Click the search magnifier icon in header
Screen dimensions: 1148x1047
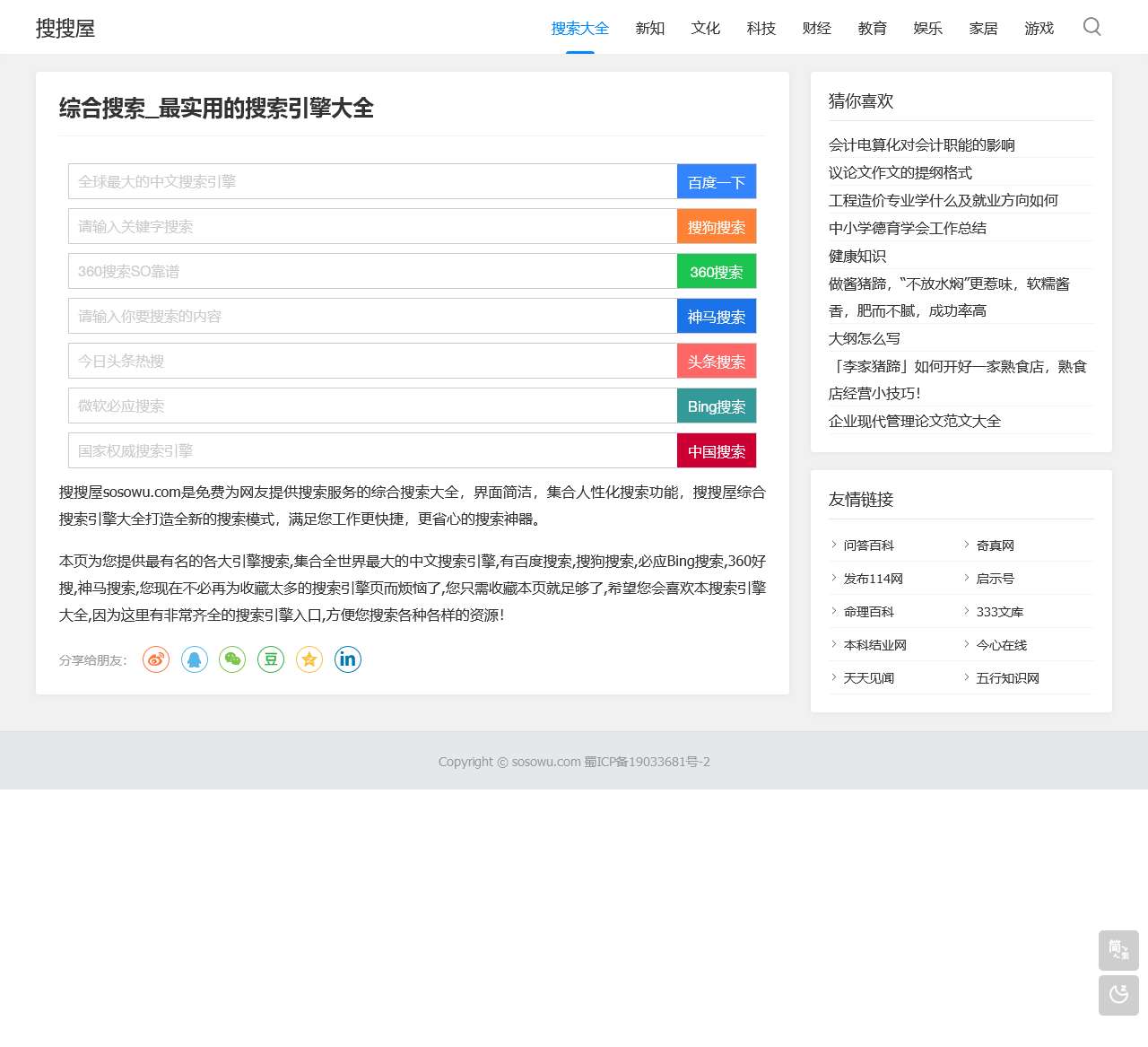point(1091,27)
